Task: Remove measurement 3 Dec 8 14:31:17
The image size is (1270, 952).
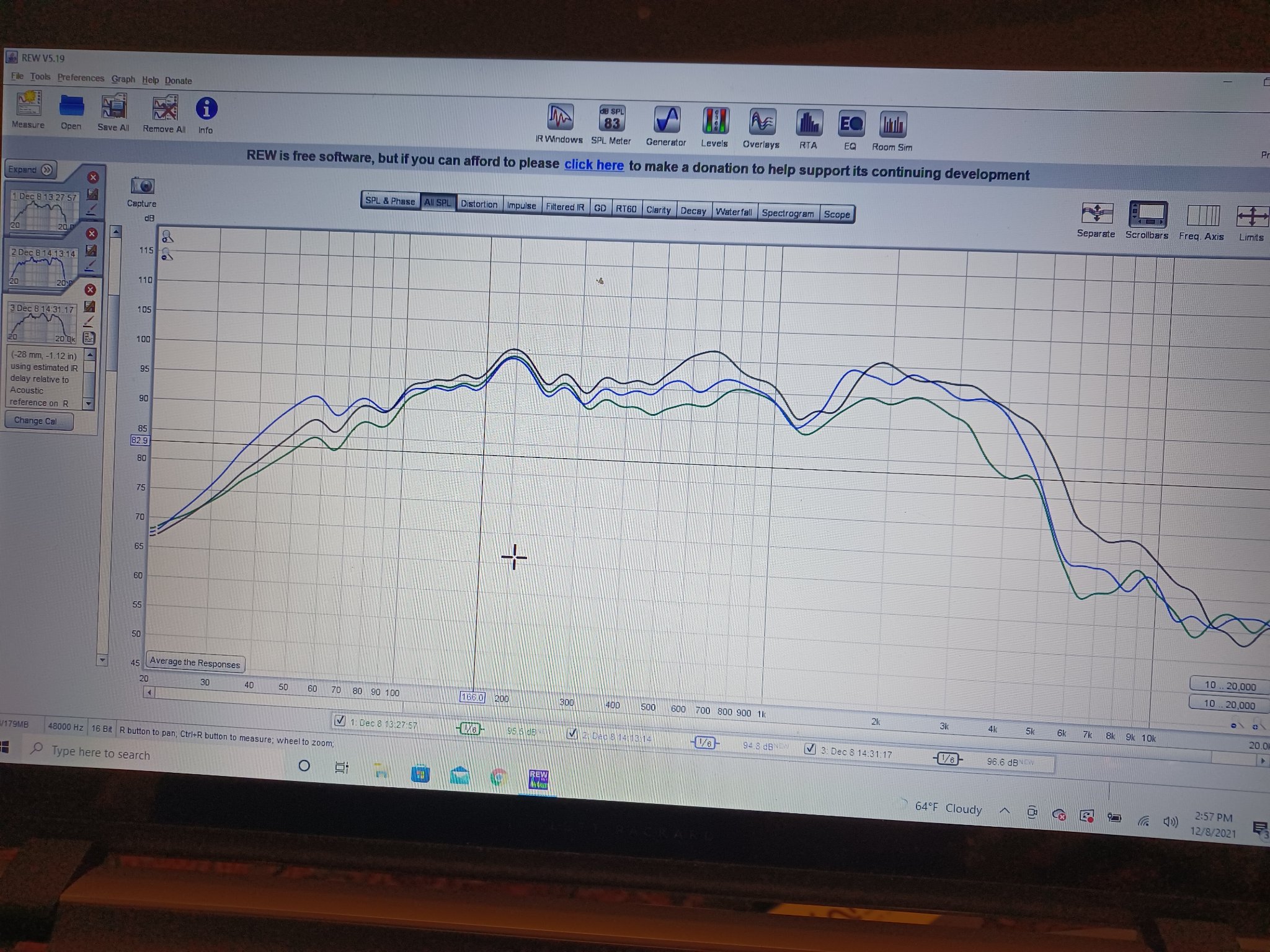Action: pyautogui.click(x=91, y=289)
